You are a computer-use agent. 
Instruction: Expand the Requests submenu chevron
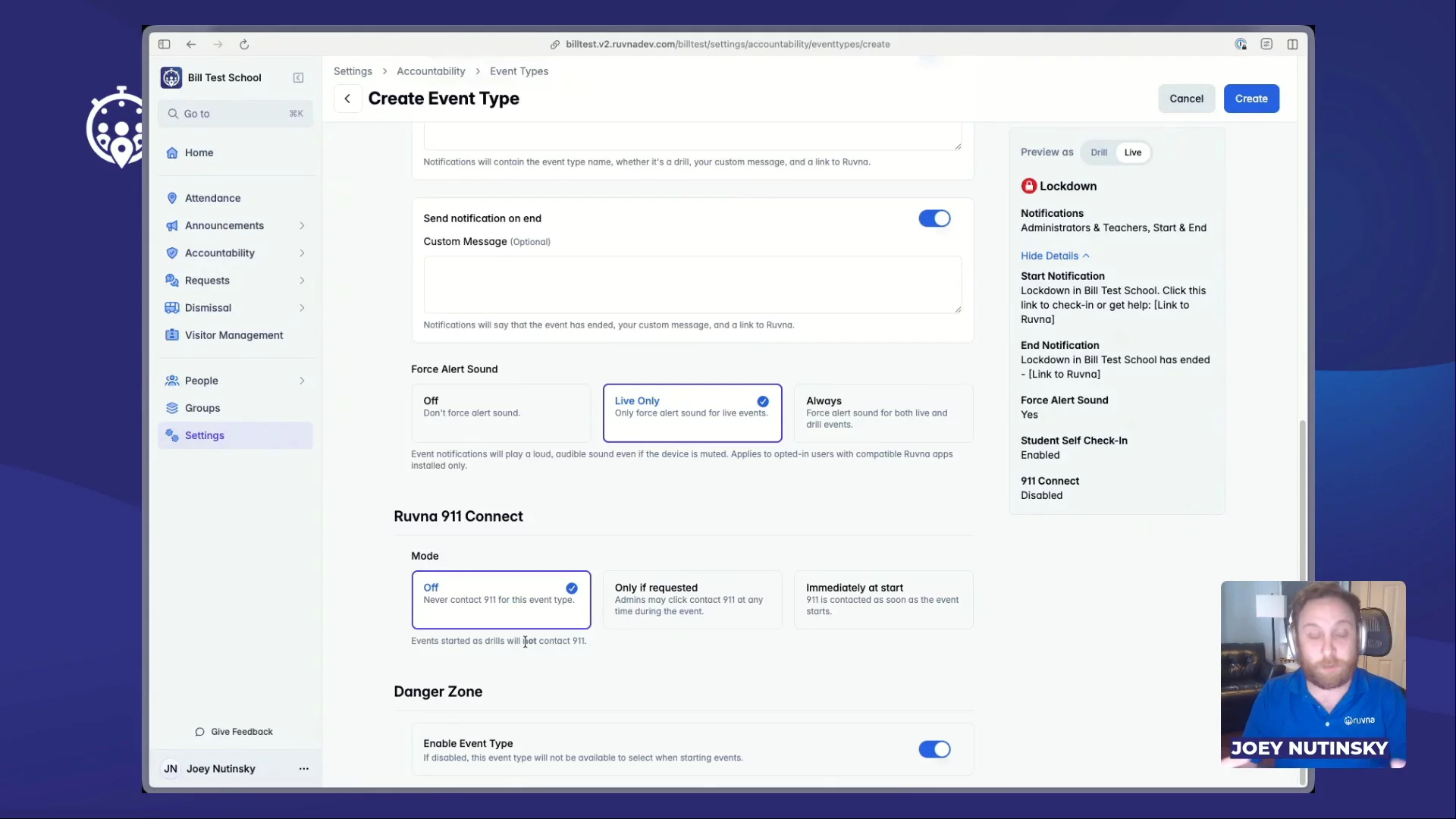[302, 280]
